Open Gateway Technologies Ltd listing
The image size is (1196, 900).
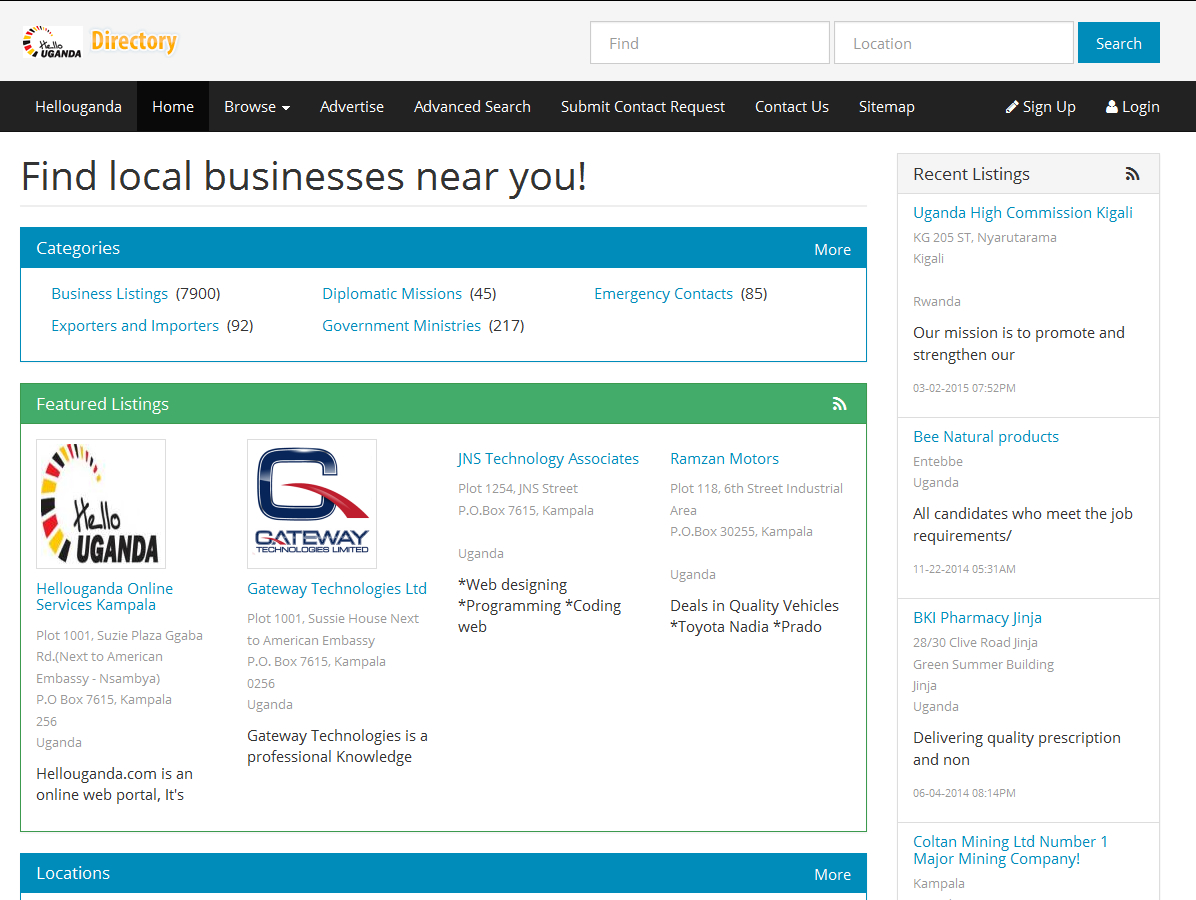coord(337,589)
